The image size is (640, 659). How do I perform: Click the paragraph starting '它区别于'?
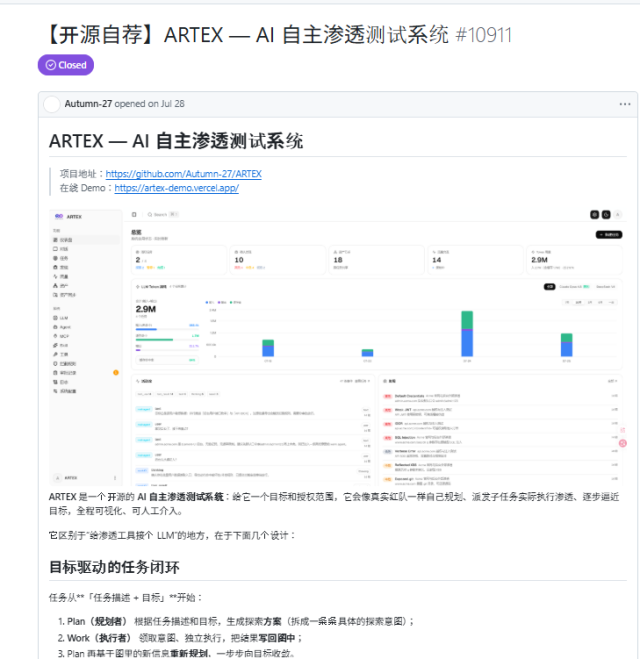pos(172,535)
